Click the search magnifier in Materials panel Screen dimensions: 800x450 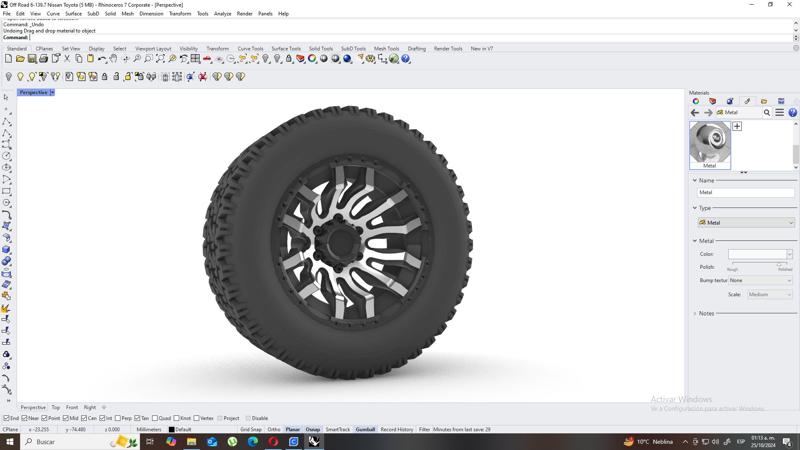(766, 113)
